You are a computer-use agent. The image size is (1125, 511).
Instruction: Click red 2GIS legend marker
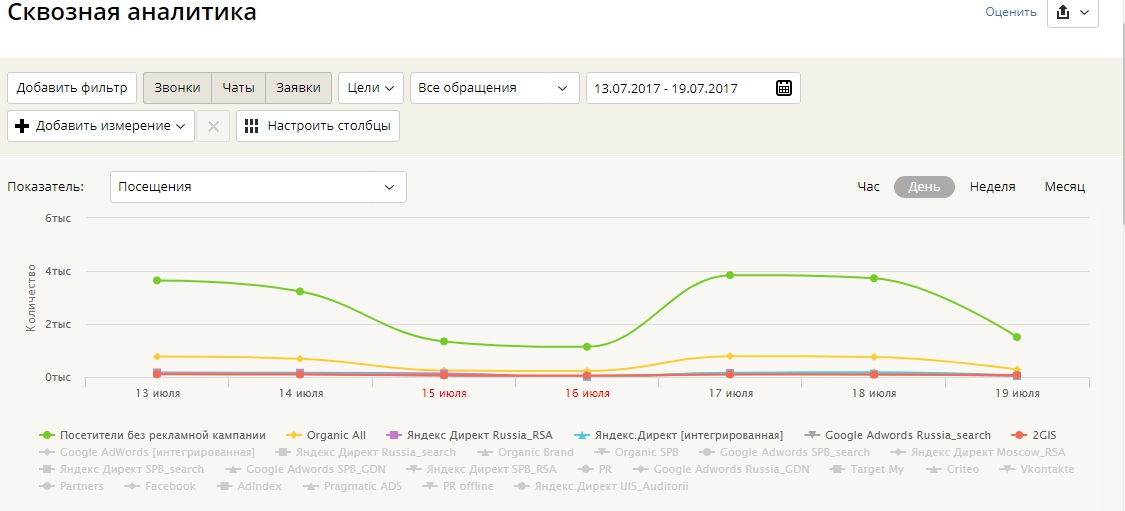point(1018,435)
